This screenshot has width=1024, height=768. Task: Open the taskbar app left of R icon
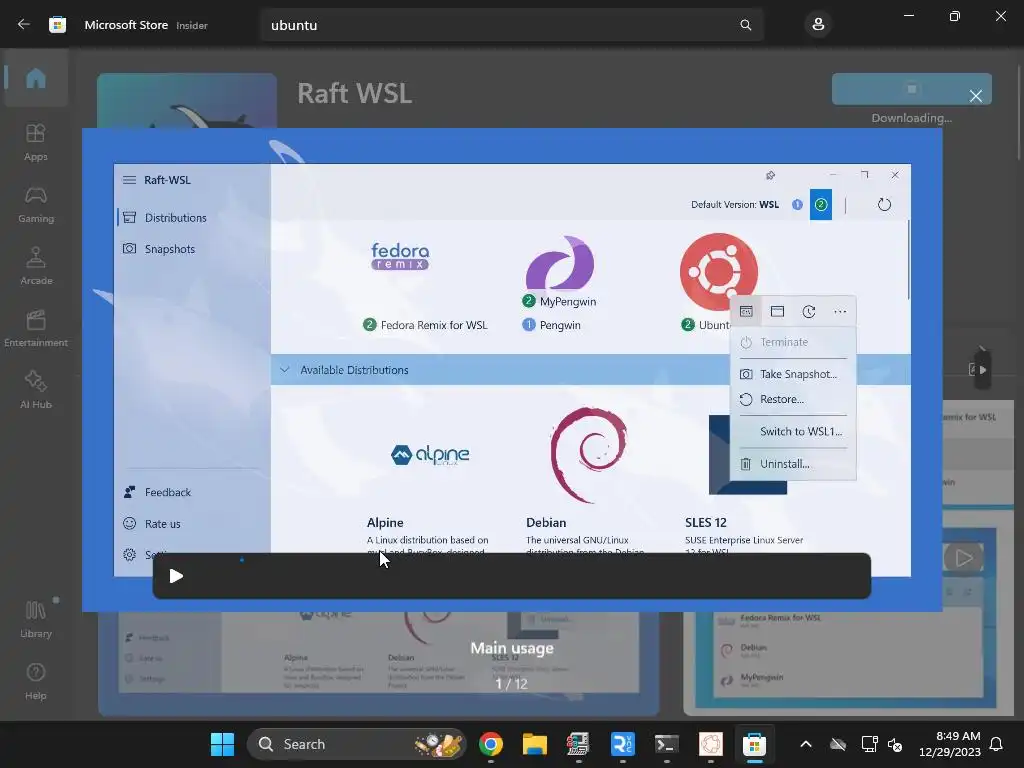tap(578, 744)
